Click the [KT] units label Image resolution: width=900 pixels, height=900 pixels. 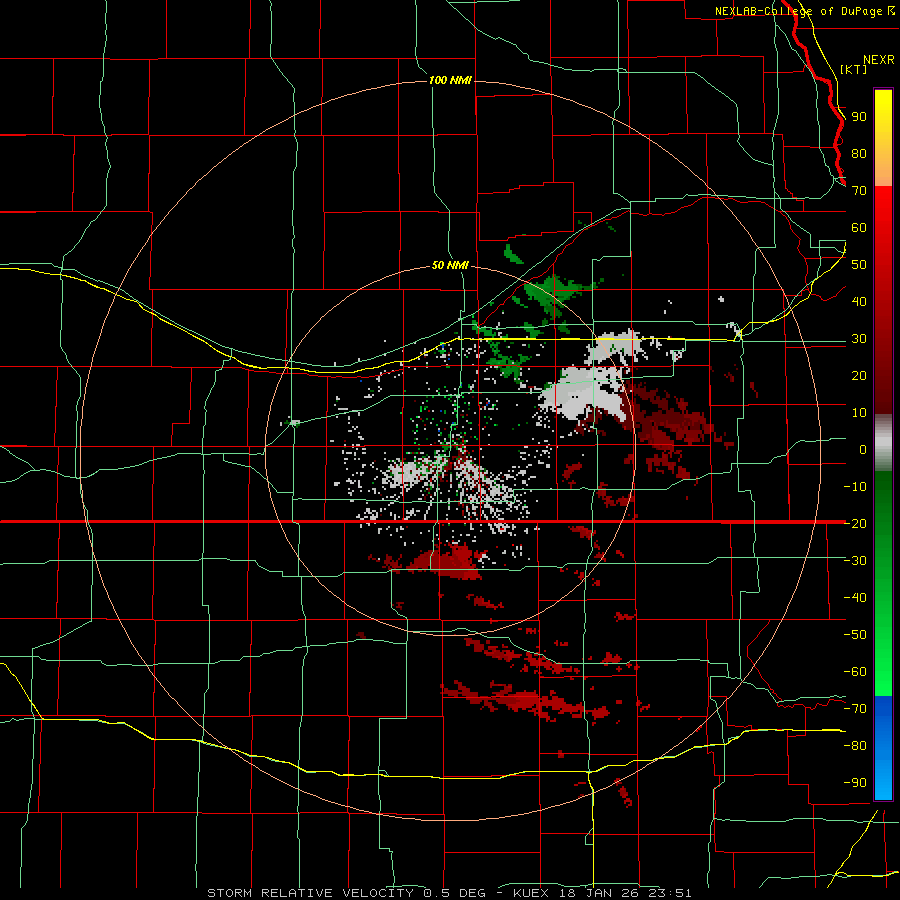coord(854,69)
